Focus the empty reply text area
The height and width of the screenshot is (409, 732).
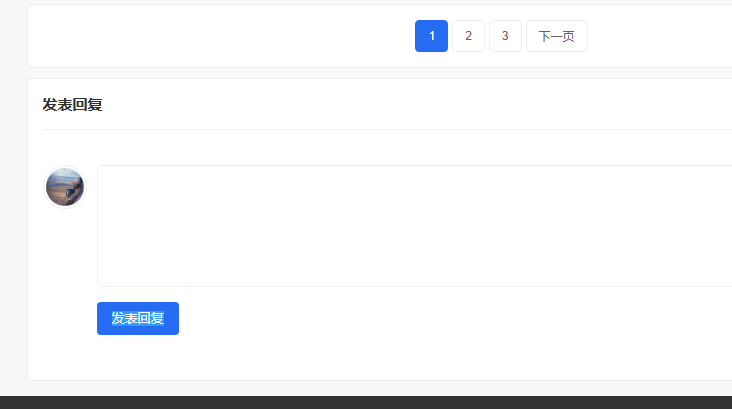(415, 226)
